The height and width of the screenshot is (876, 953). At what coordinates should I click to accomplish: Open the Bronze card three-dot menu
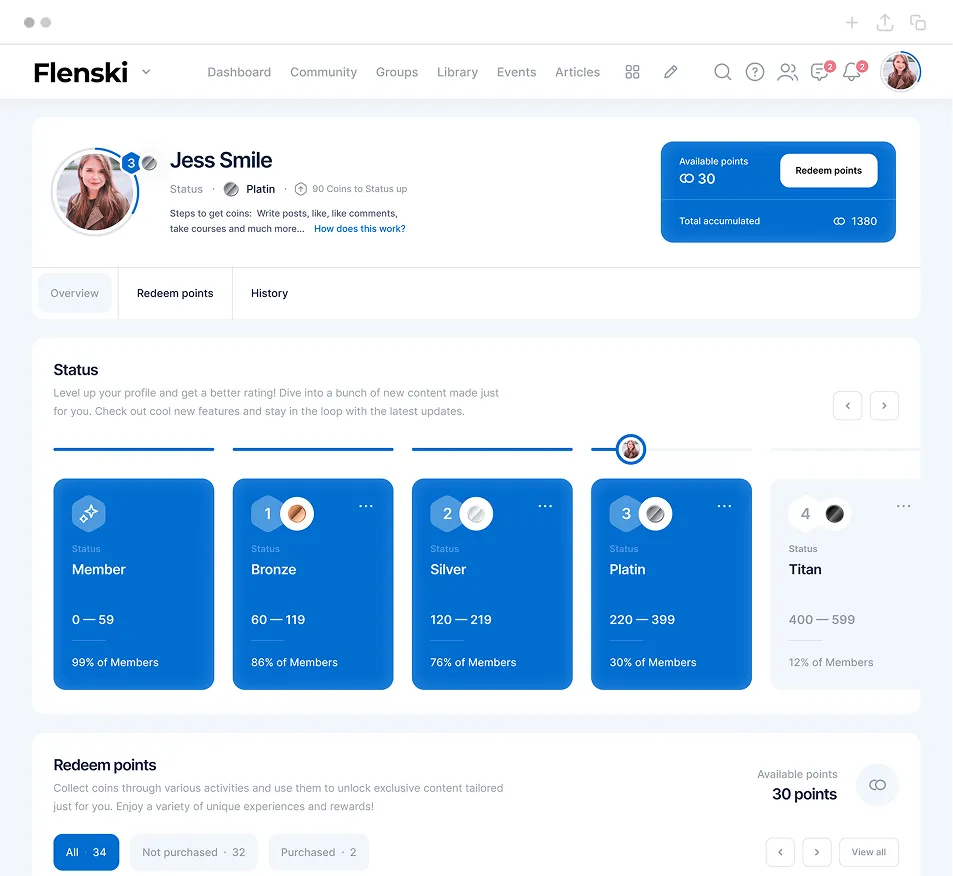(x=366, y=507)
